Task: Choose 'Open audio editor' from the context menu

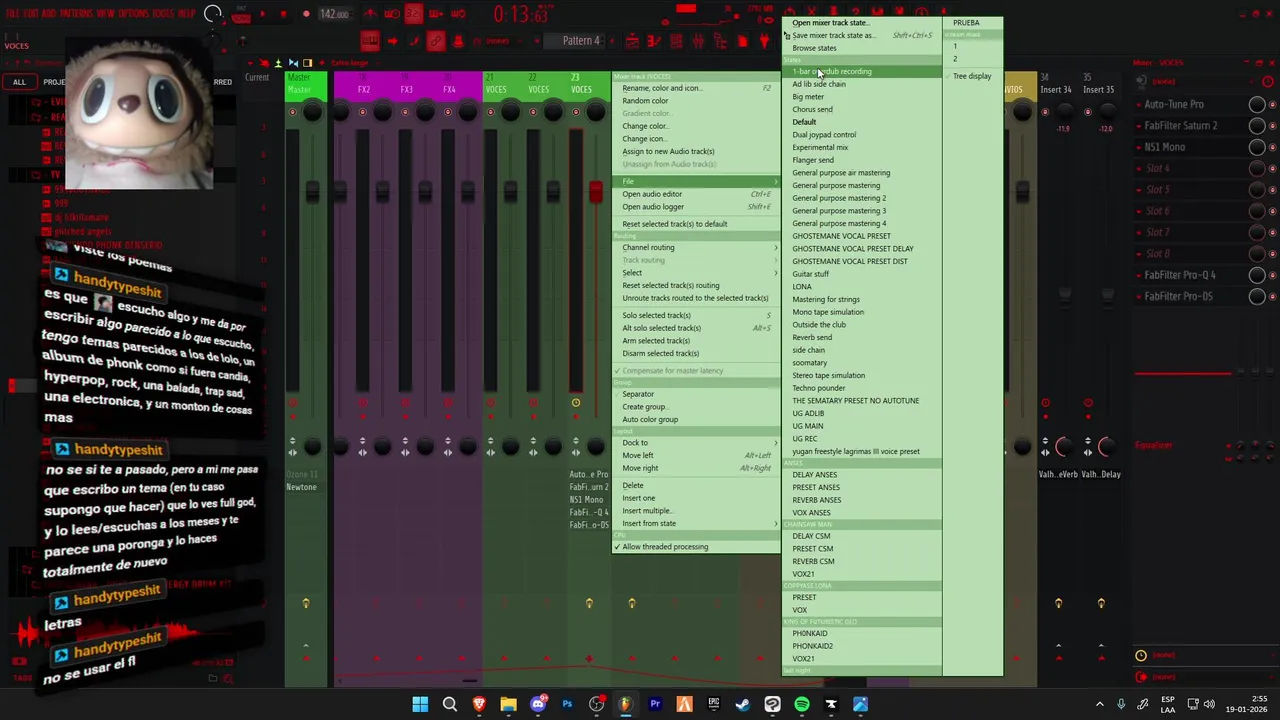Action: click(x=695, y=194)
